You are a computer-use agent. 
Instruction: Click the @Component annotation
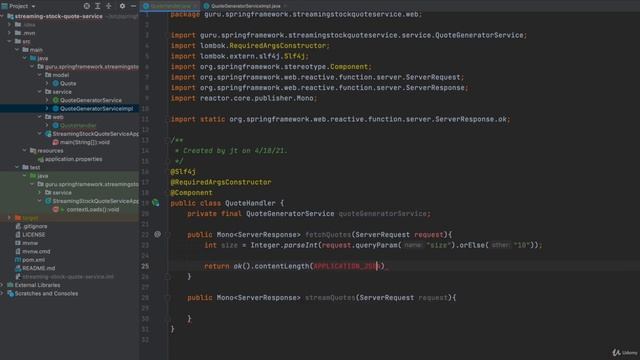[191, 193]
